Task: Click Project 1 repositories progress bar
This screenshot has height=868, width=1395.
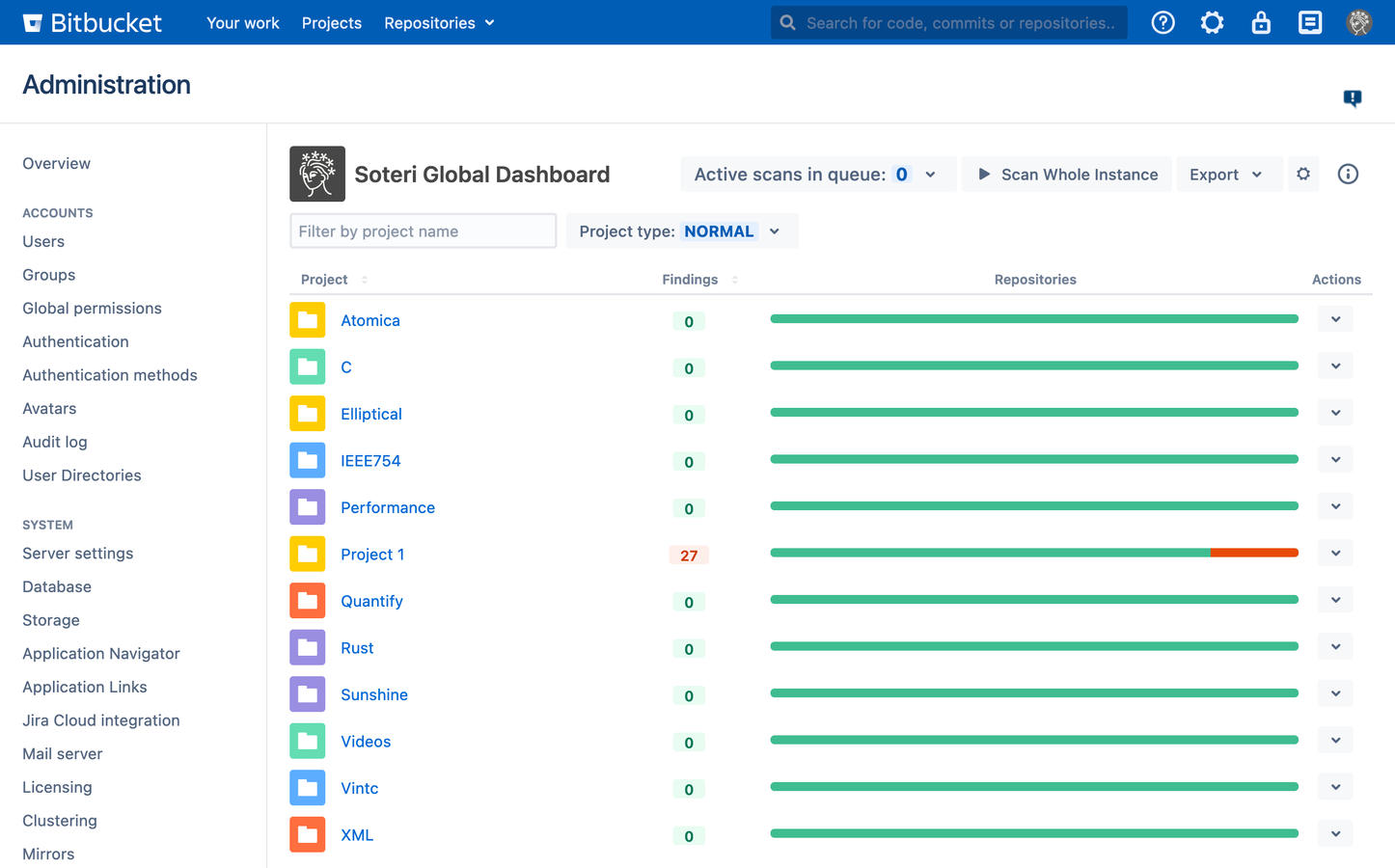Action: click(1034, 553)
